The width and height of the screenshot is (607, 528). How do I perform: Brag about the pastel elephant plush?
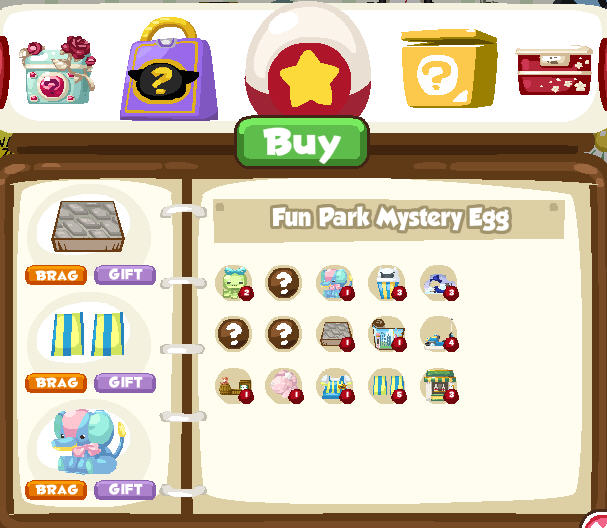pyautogui.click(x=56, y=490)
